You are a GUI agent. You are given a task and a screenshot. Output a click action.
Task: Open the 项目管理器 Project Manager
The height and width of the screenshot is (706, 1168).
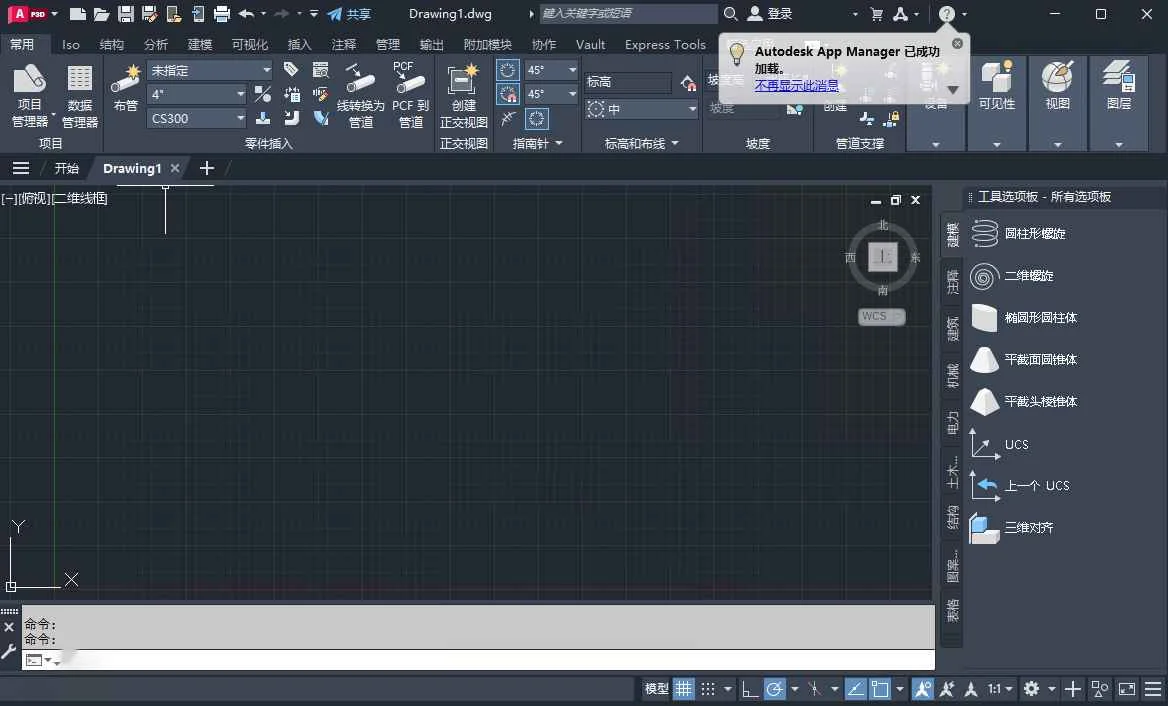click(x=30, y=95)
